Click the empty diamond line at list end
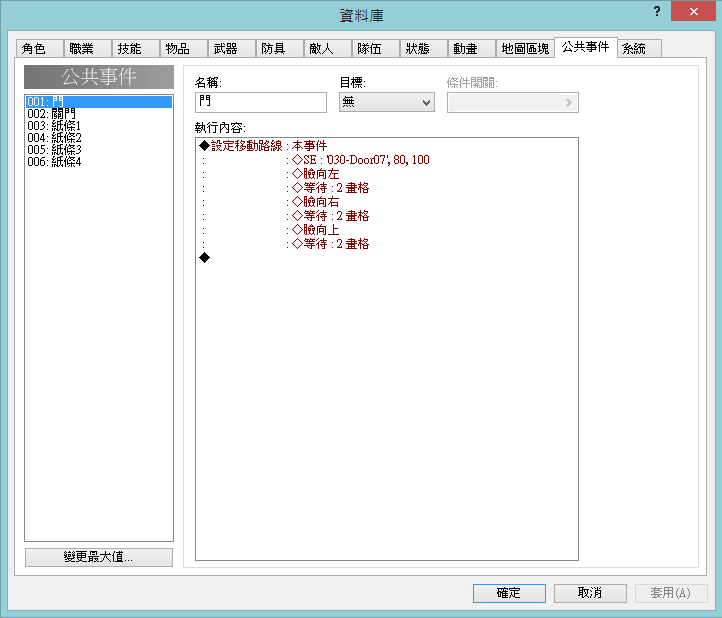This screenshot has height=618, width=722. pos(205,258)
